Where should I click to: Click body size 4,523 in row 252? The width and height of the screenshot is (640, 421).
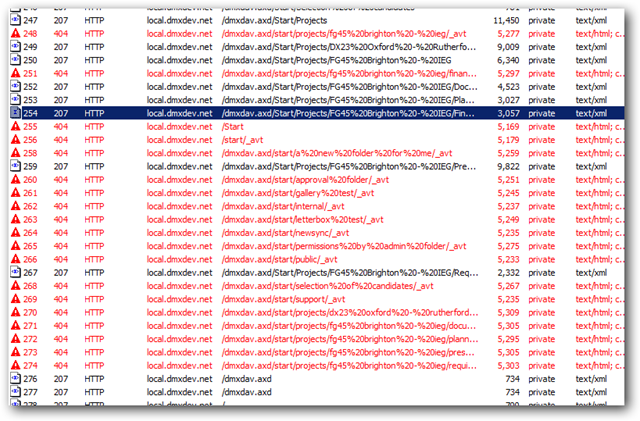click(508, 87)
